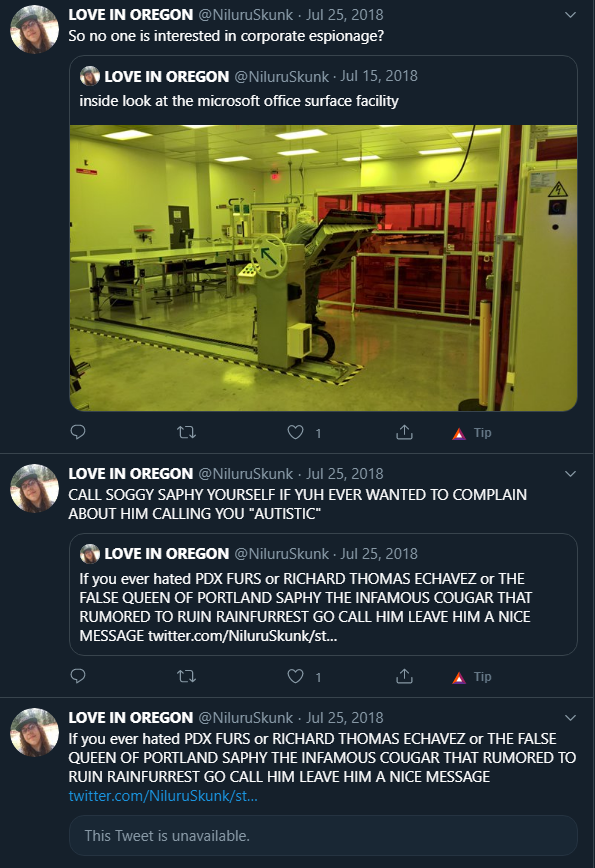This screenshot has width=595, height=868.
Task: Open the Jul 15, 2018 quoted tweet header
Action: tap(249, 76)
